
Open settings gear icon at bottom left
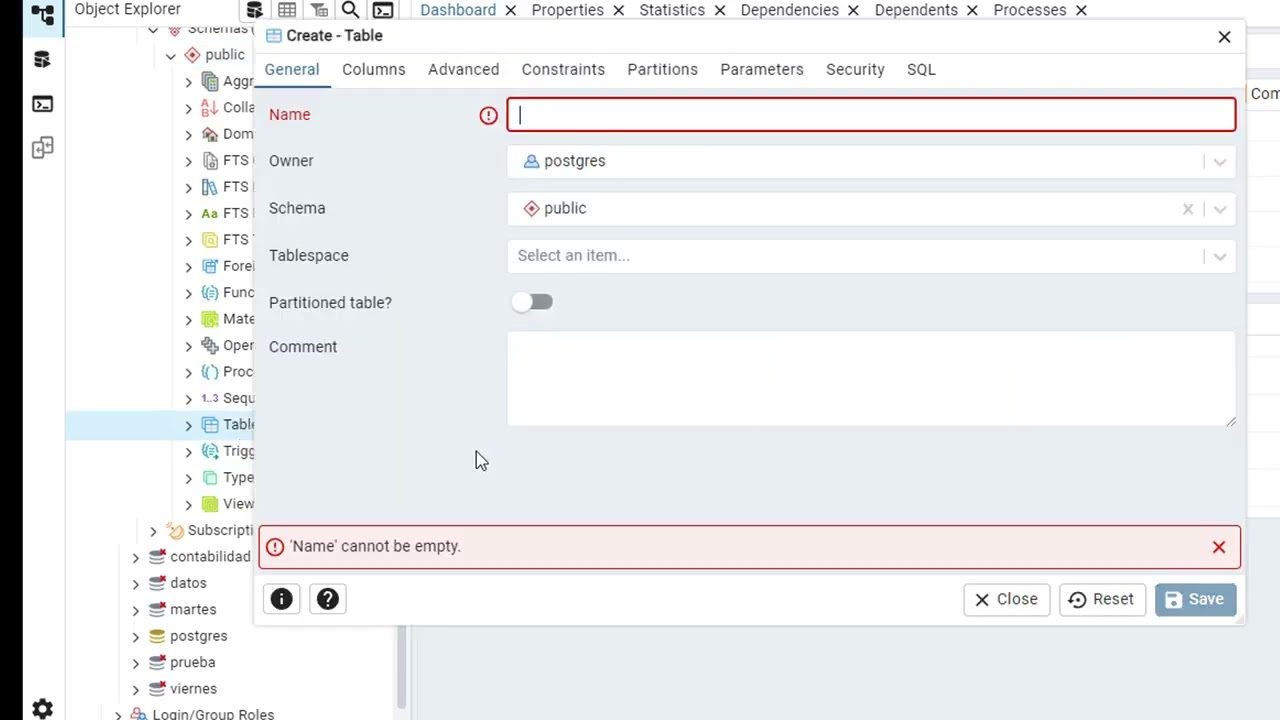42,708
